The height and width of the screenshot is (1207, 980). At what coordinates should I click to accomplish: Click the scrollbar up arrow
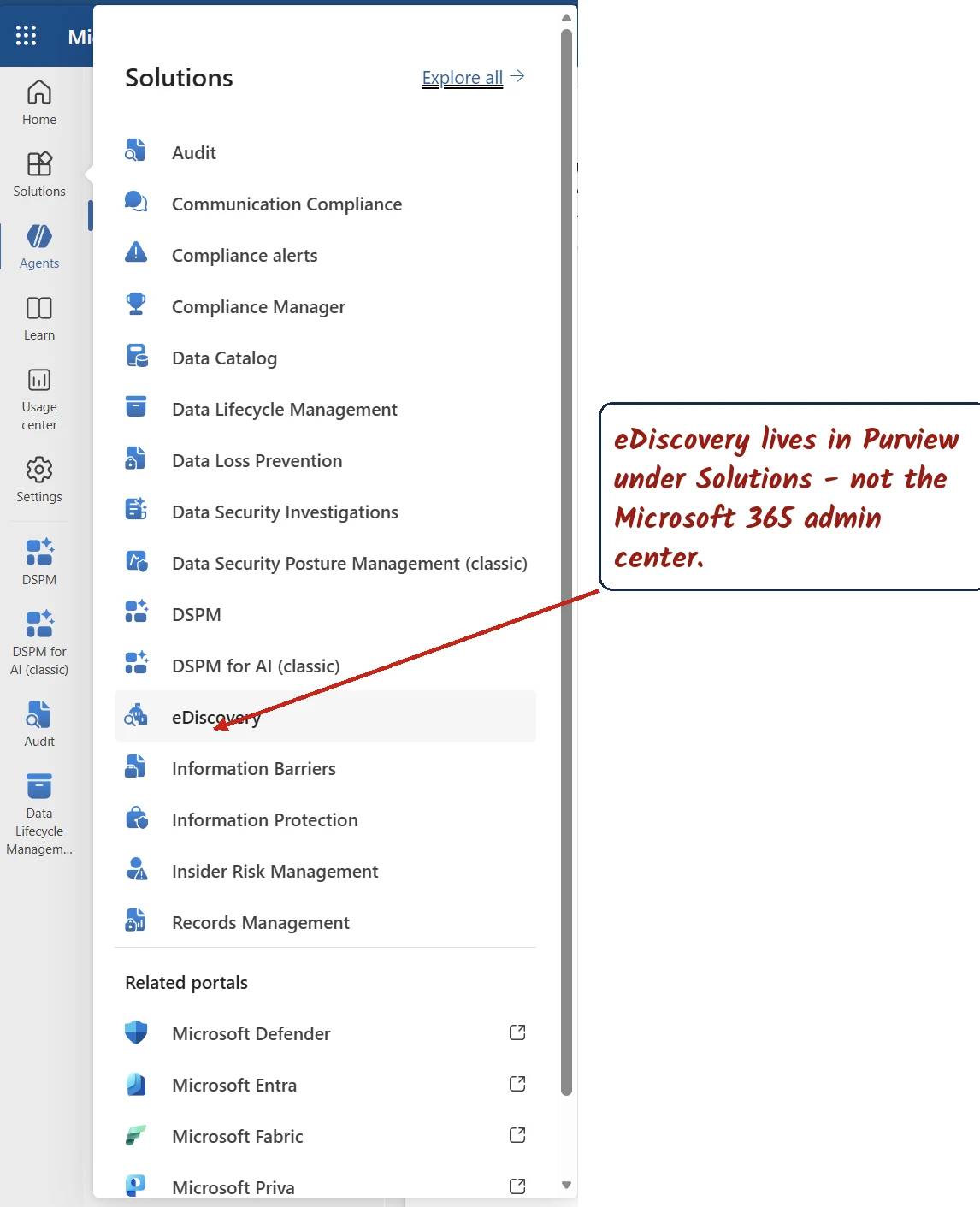(566, 17)
